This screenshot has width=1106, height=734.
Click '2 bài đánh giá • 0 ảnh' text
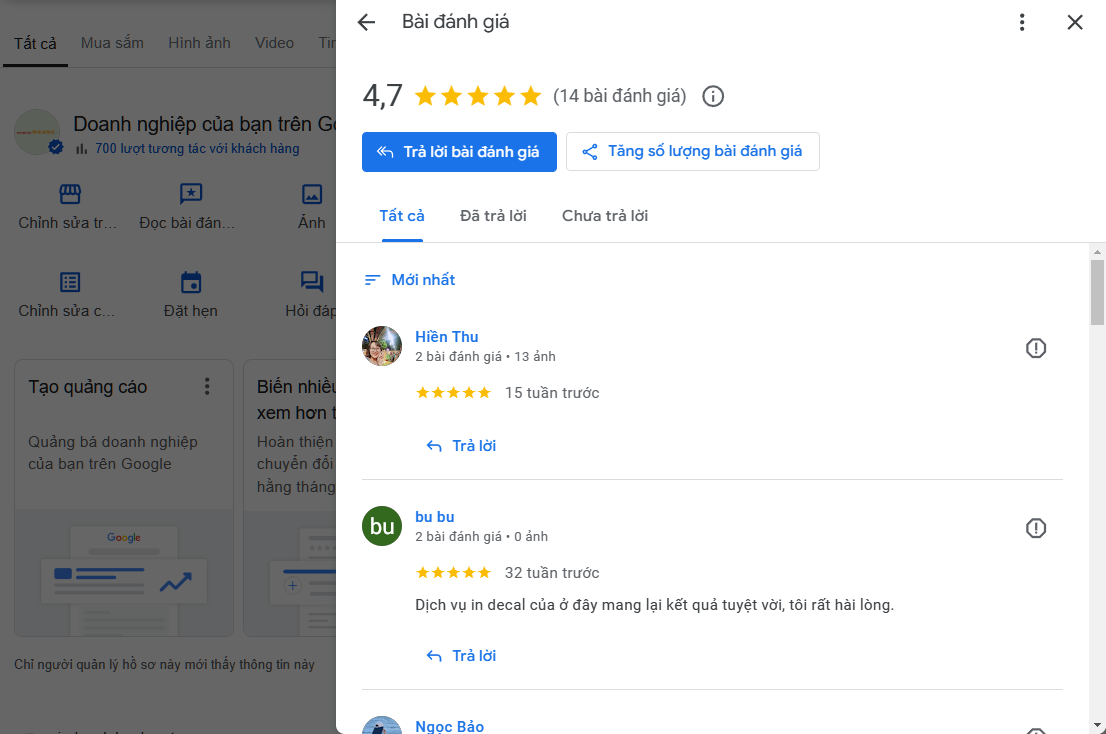(x=481, y=537)
